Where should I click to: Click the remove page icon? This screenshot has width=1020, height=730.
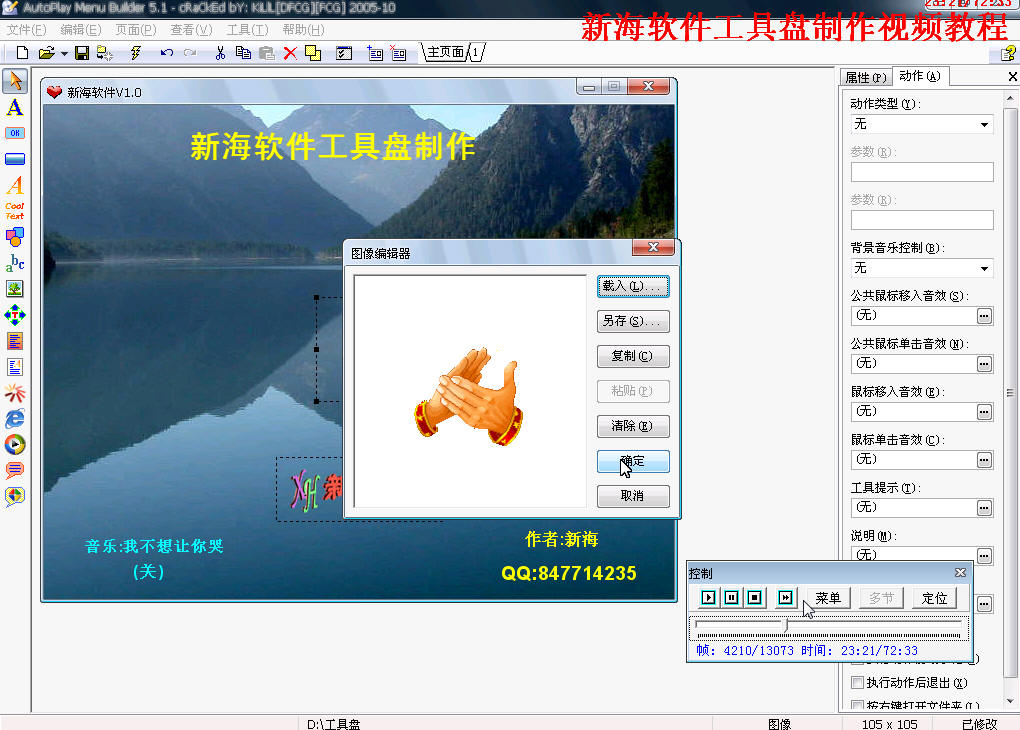click(x=398, y=53)
